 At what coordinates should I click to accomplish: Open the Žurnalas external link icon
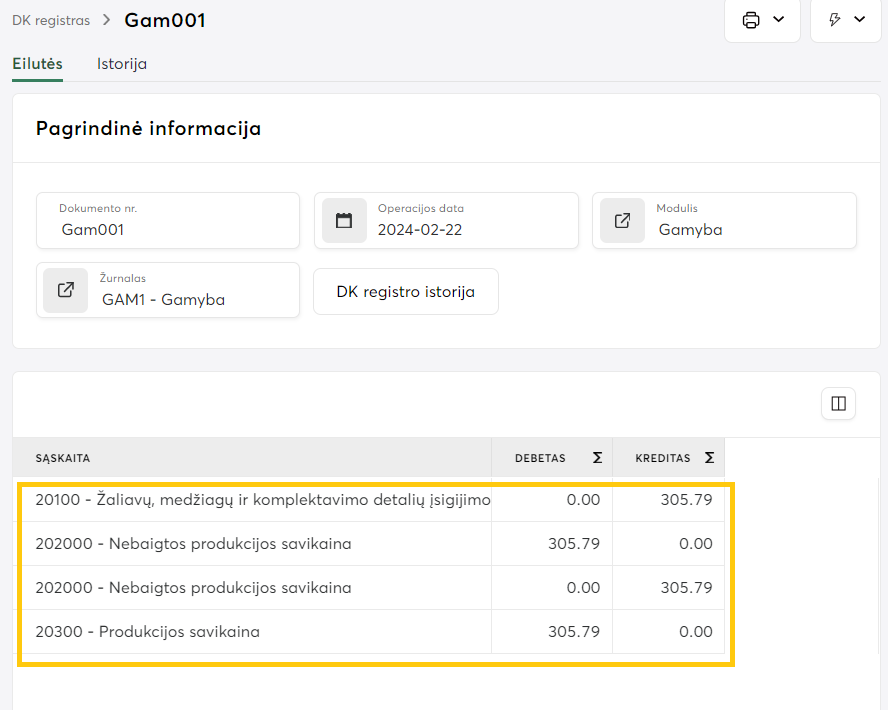coord(66,290)
